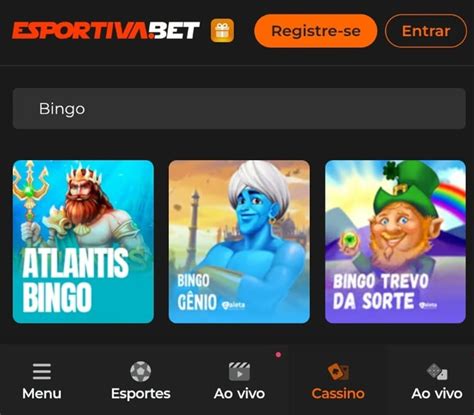Open the gift box promotions icon
The height and width of the screenshot is (415, 474).
[x=222, y=31]
